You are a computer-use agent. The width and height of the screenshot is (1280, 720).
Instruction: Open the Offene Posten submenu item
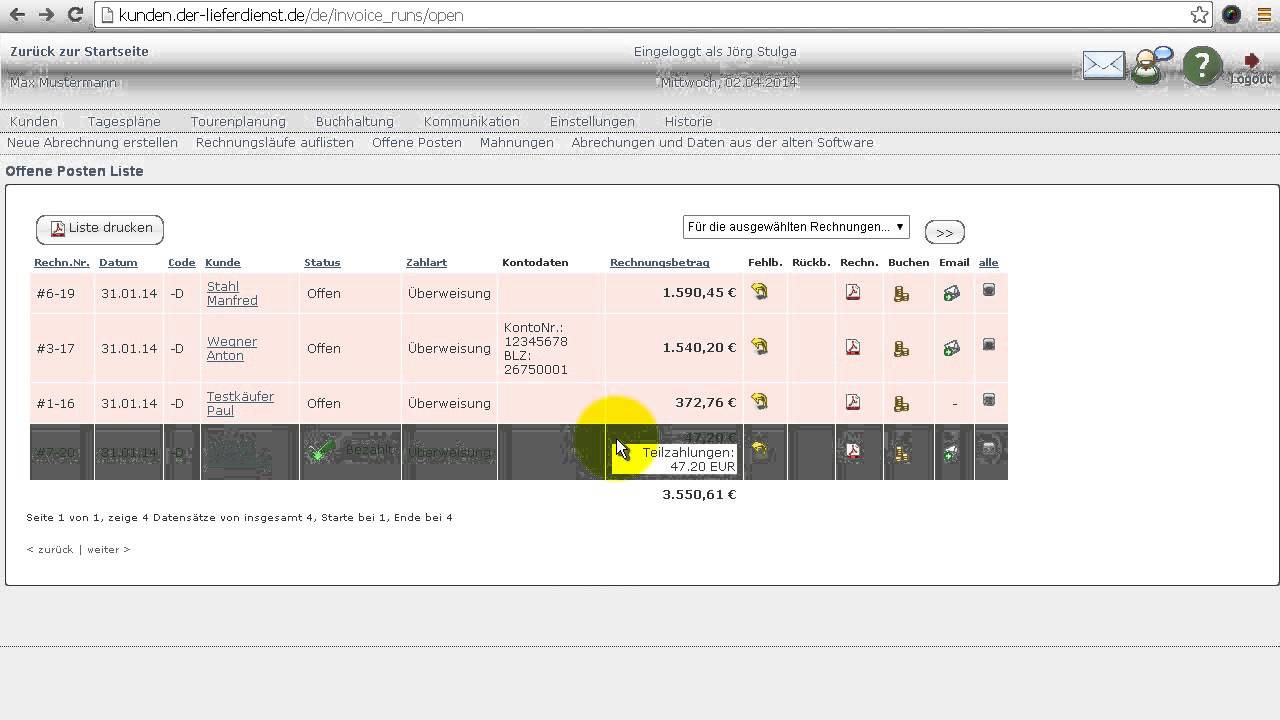coord(417,142)
